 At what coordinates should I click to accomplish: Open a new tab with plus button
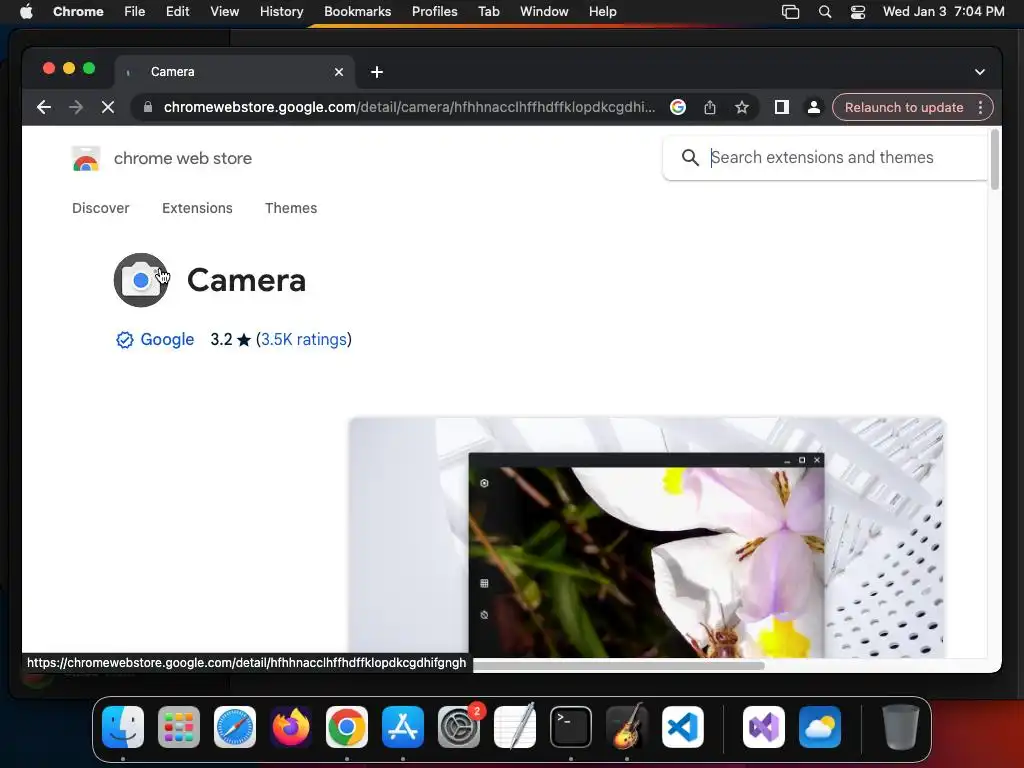(x=377, y=72)
